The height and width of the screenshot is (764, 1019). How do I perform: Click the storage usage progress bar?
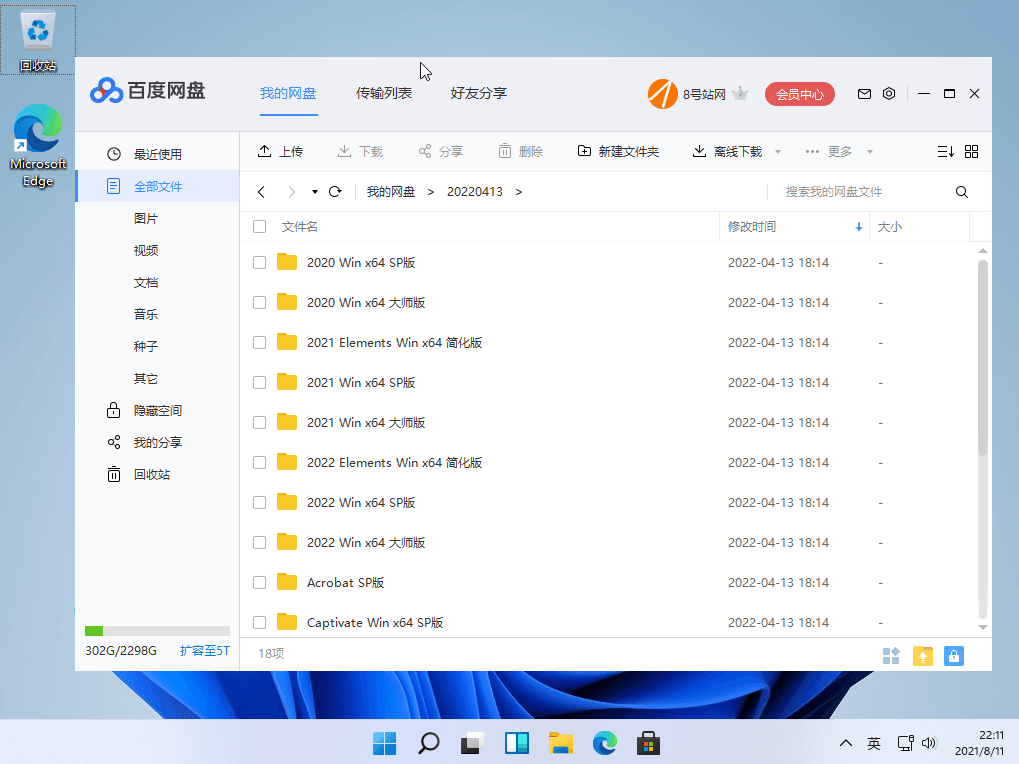tap(157, 631)
